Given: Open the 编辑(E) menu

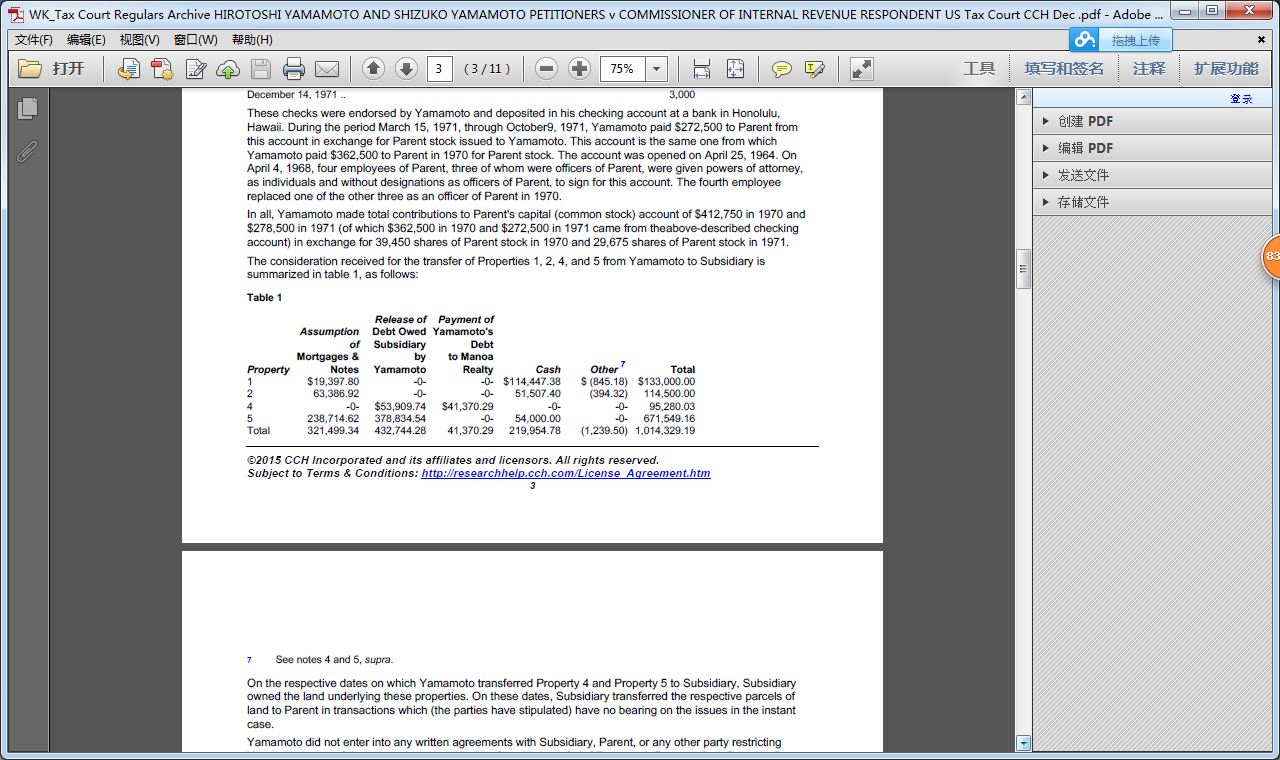Looking at the screenshot, I should coord(86,40).
